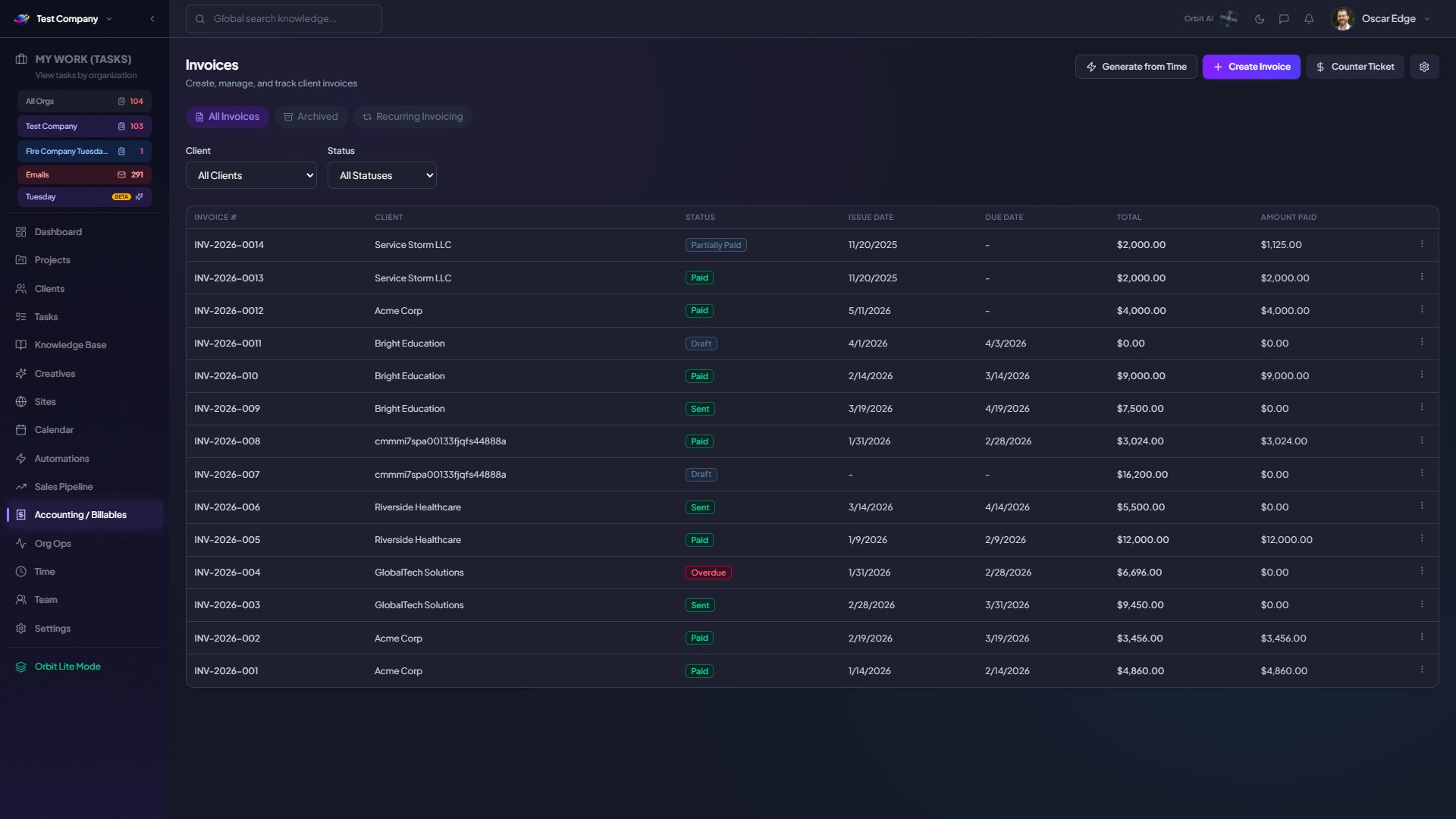1456x819 pixels.
Task: Open Sales Pipeline in the sidebar
Action: pyautogui.click(x=84, y=487)
